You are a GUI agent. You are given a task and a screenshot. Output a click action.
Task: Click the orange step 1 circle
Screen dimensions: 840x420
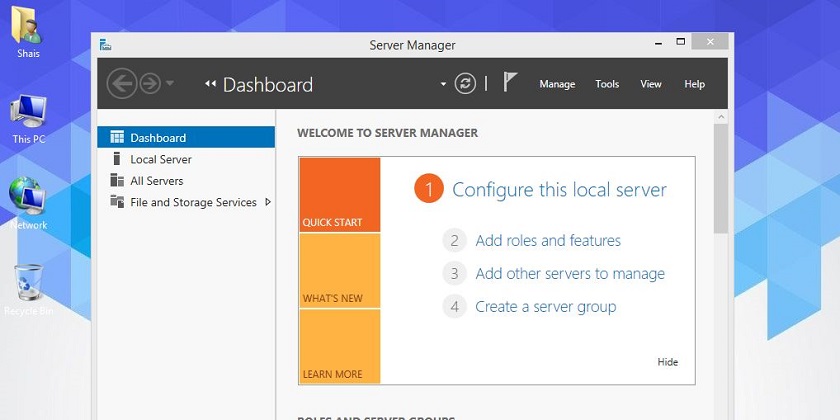pyautogui.click(x=429, y=189)
